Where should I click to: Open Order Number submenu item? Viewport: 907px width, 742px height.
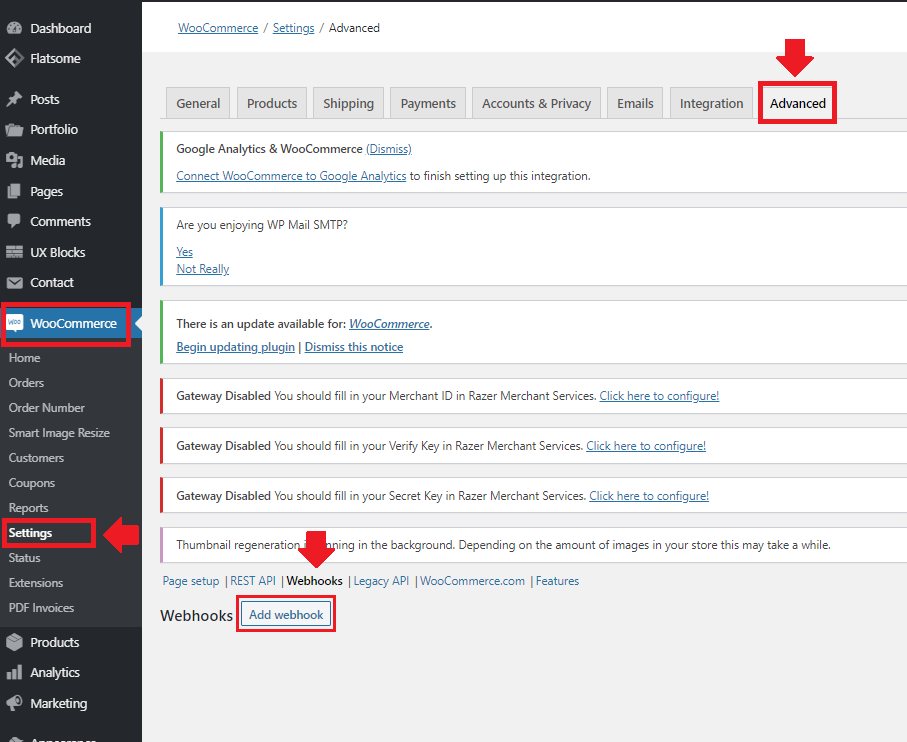(x=46, y=407)
